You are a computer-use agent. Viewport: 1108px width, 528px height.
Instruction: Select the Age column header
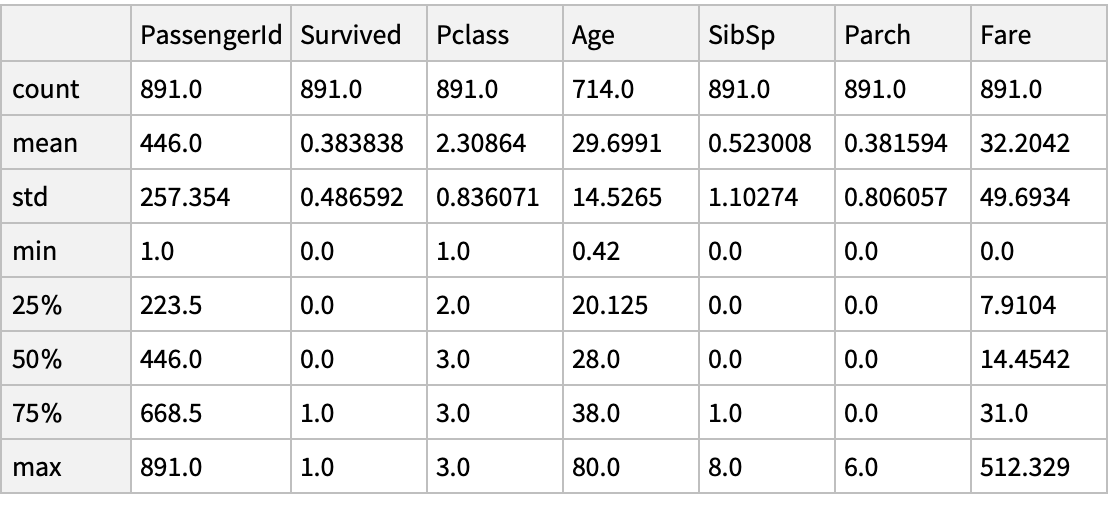pos(594,35)
